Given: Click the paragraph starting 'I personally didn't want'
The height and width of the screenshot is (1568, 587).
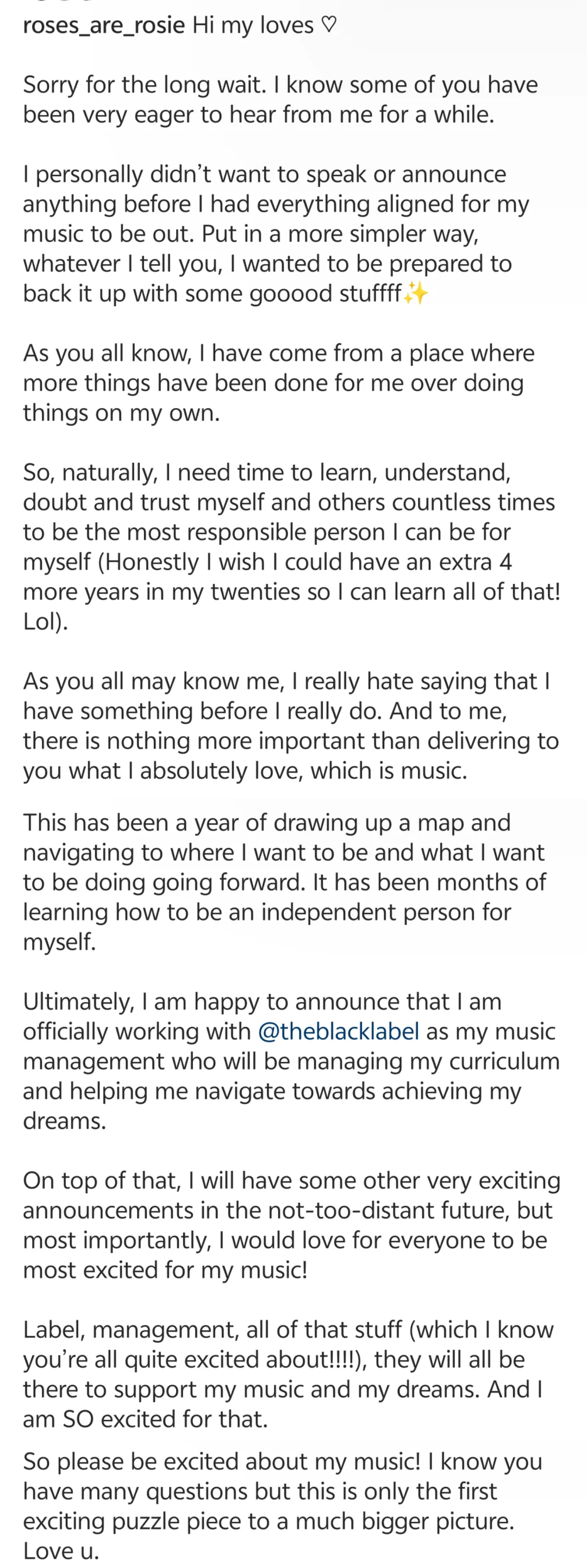Looking at the screenshot, I should (276, 234).
